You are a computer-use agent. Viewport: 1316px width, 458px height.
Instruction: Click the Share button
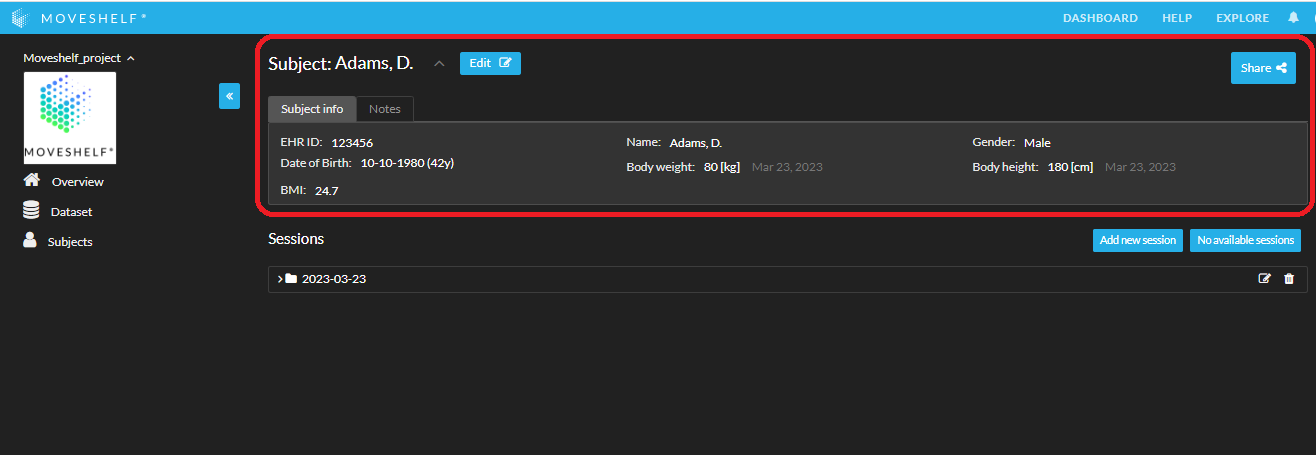point(1263,68)
